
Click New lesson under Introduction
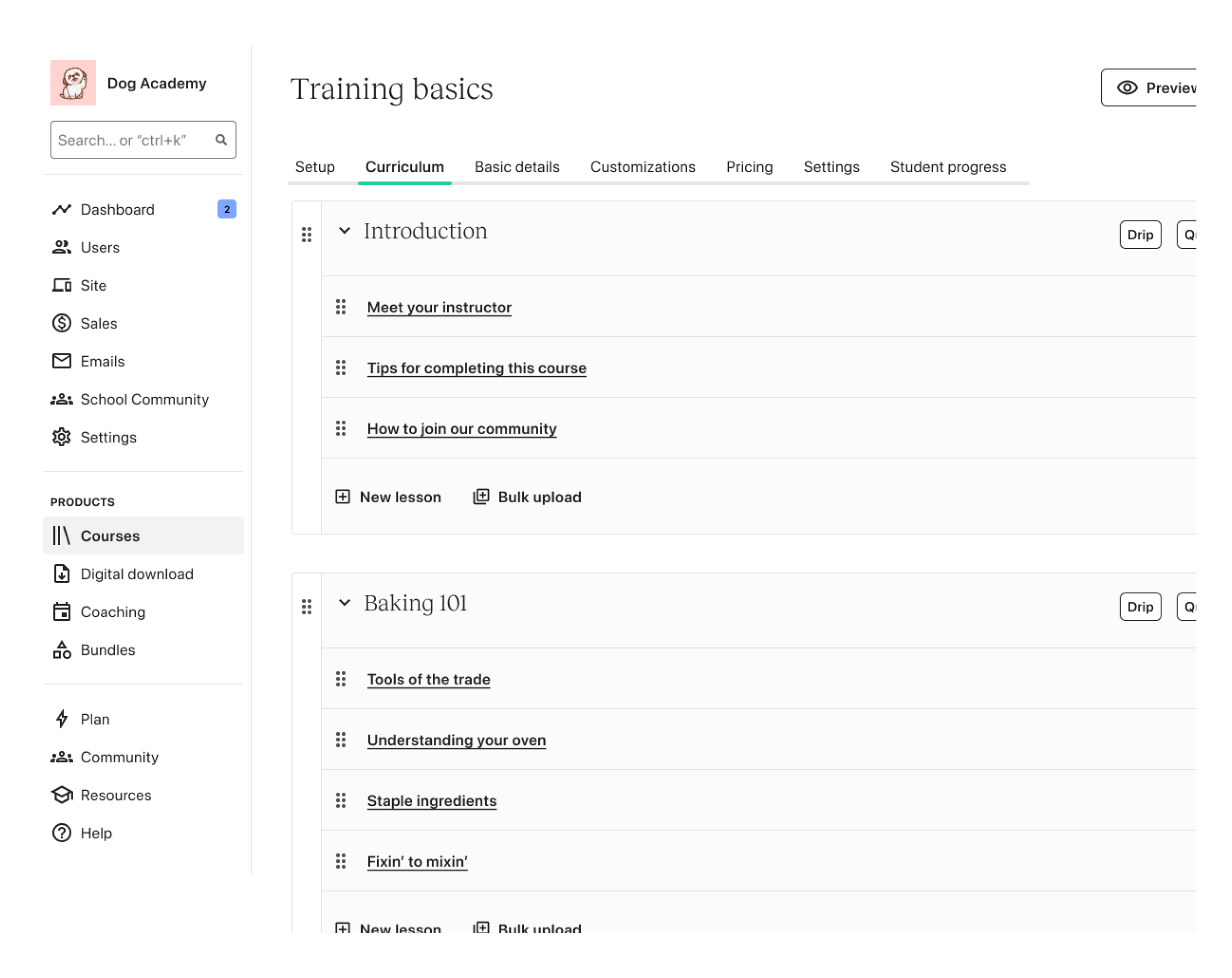pos(389,497)
